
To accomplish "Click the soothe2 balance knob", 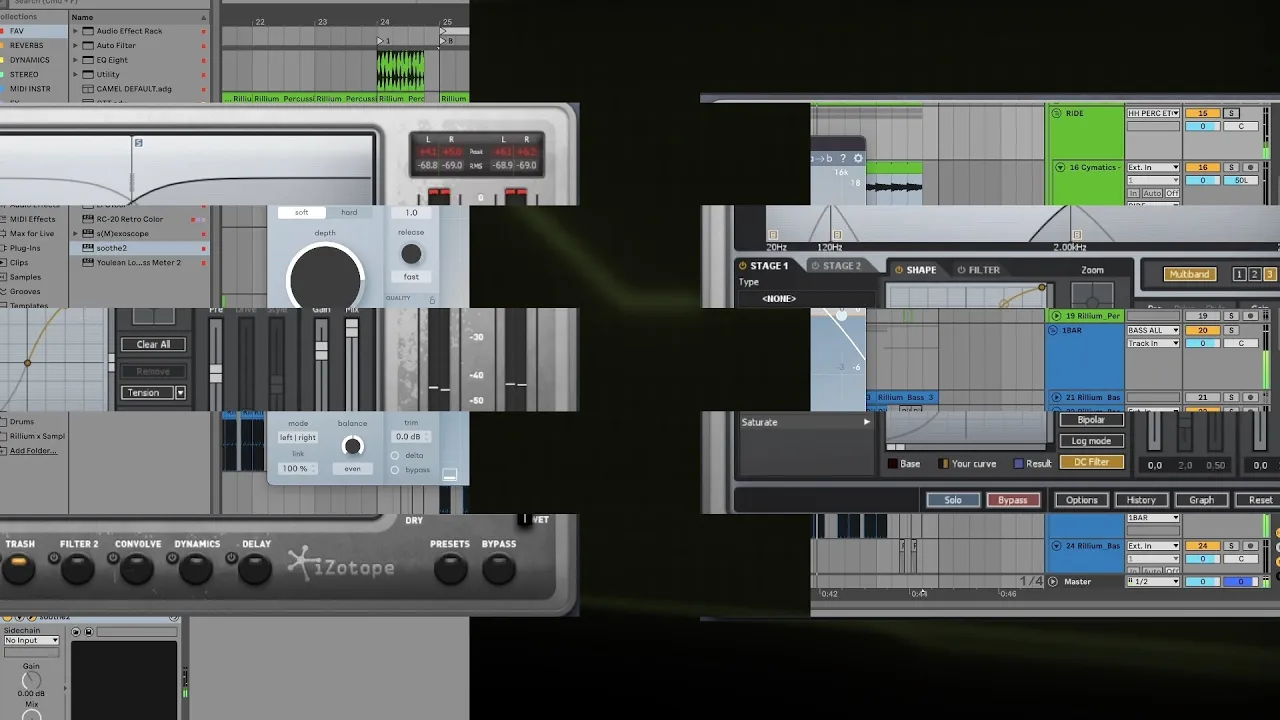I will (x=352, y=446).
